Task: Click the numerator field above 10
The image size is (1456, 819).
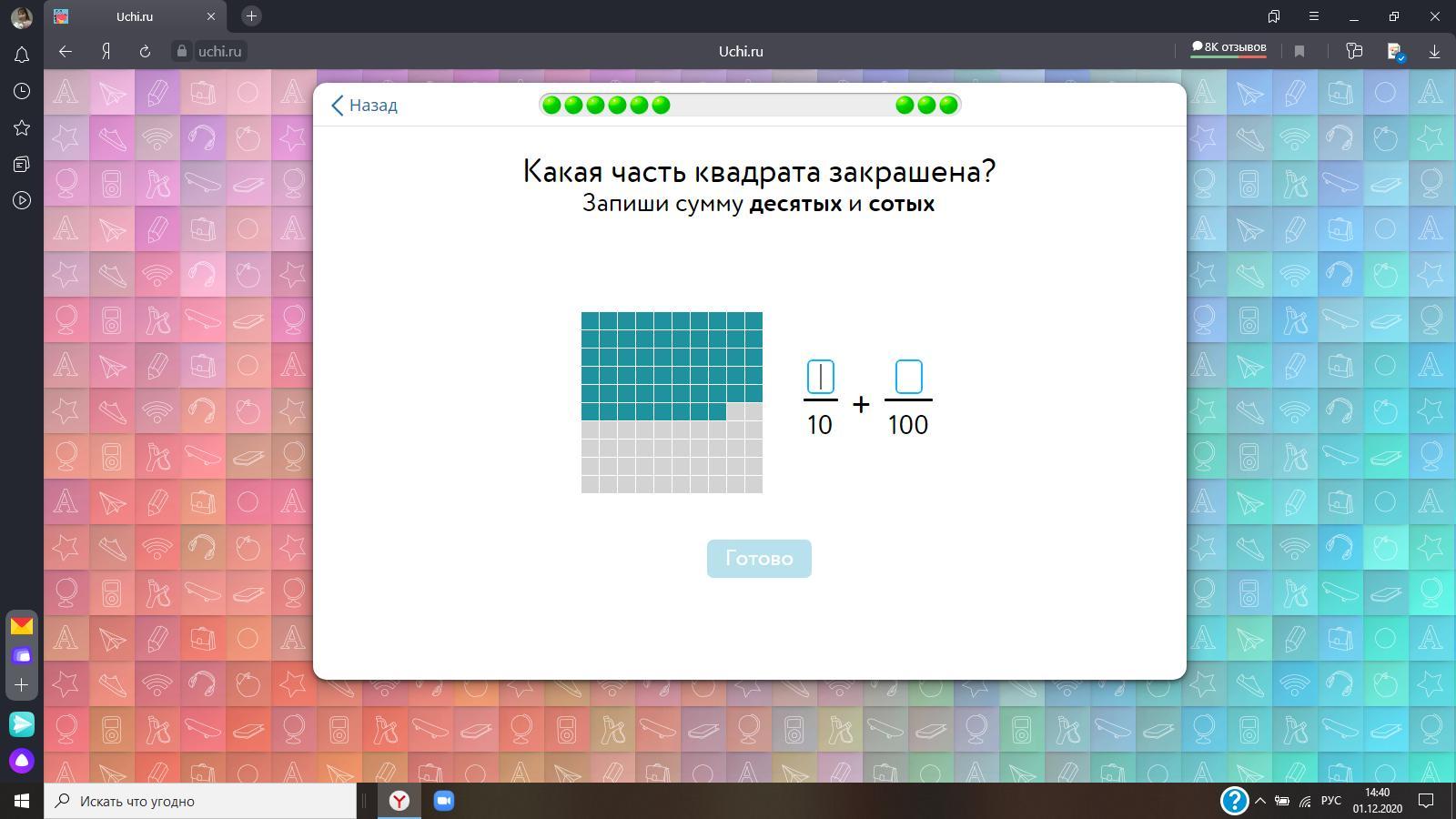Action: point(820,377)
